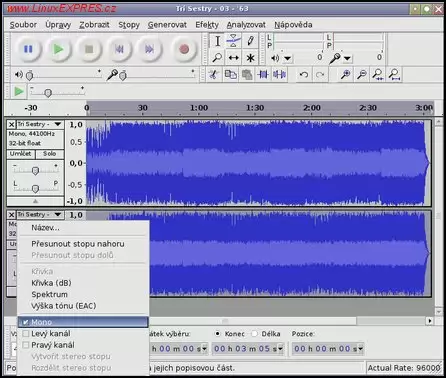This screenshot has height=378, width=446.
Task: Click the 1:30 mark on timeline ruler
Action: click(x=255, y=108)
